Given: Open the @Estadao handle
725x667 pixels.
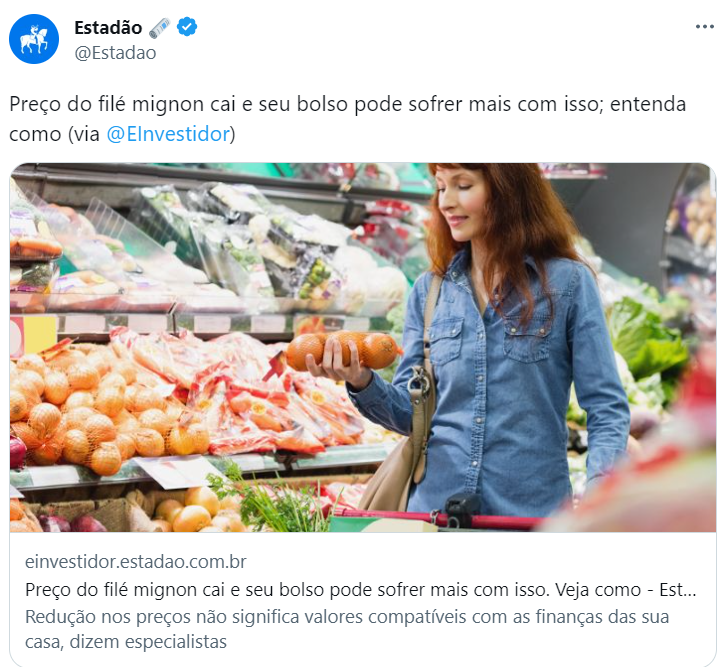Looking at the screenshot, I should (115, 53).
